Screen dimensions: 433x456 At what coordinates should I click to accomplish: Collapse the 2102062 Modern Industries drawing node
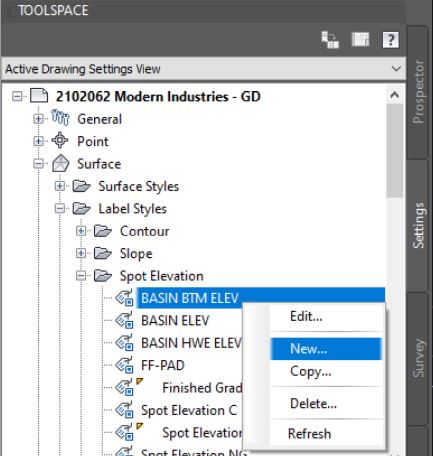click(17, 96)
